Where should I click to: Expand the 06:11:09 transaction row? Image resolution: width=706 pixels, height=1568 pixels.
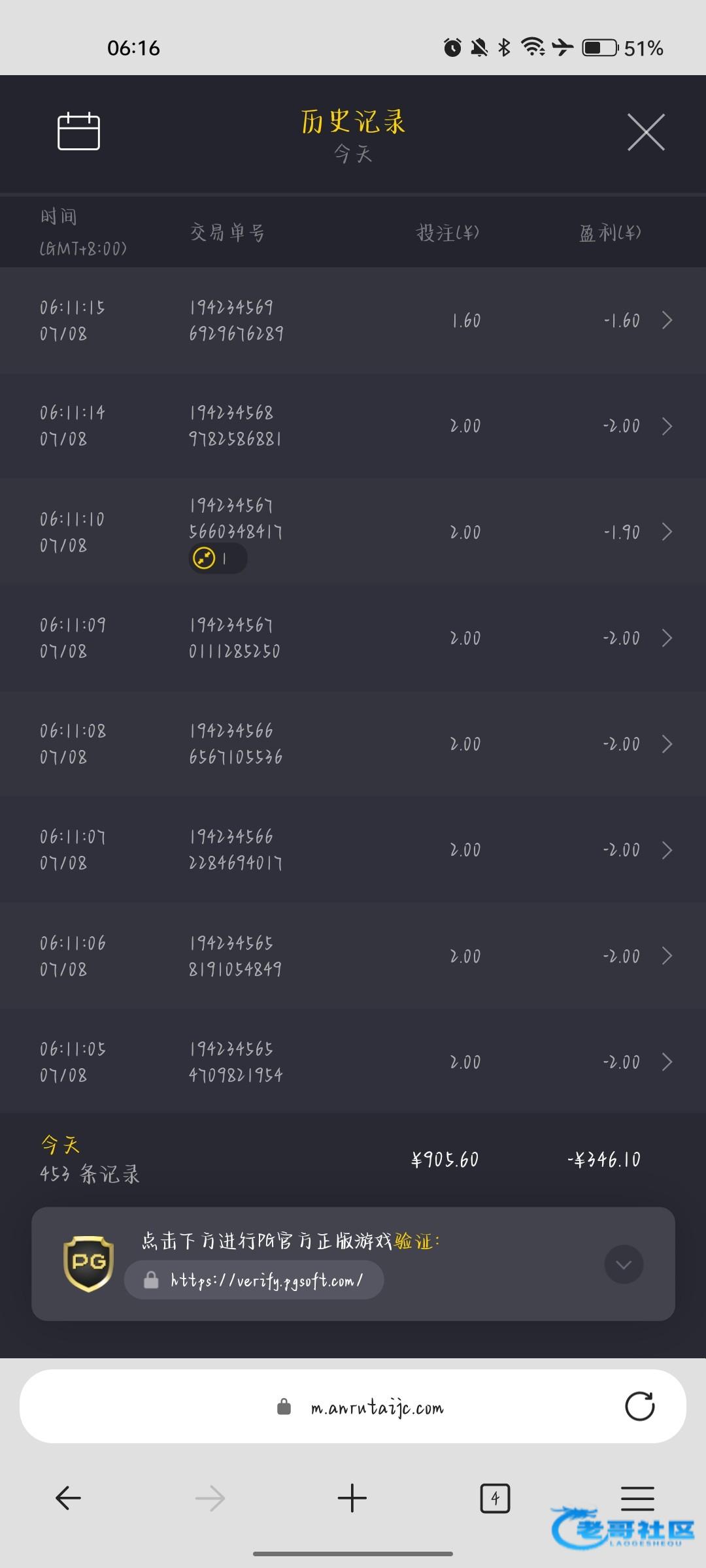click(667, 638)
